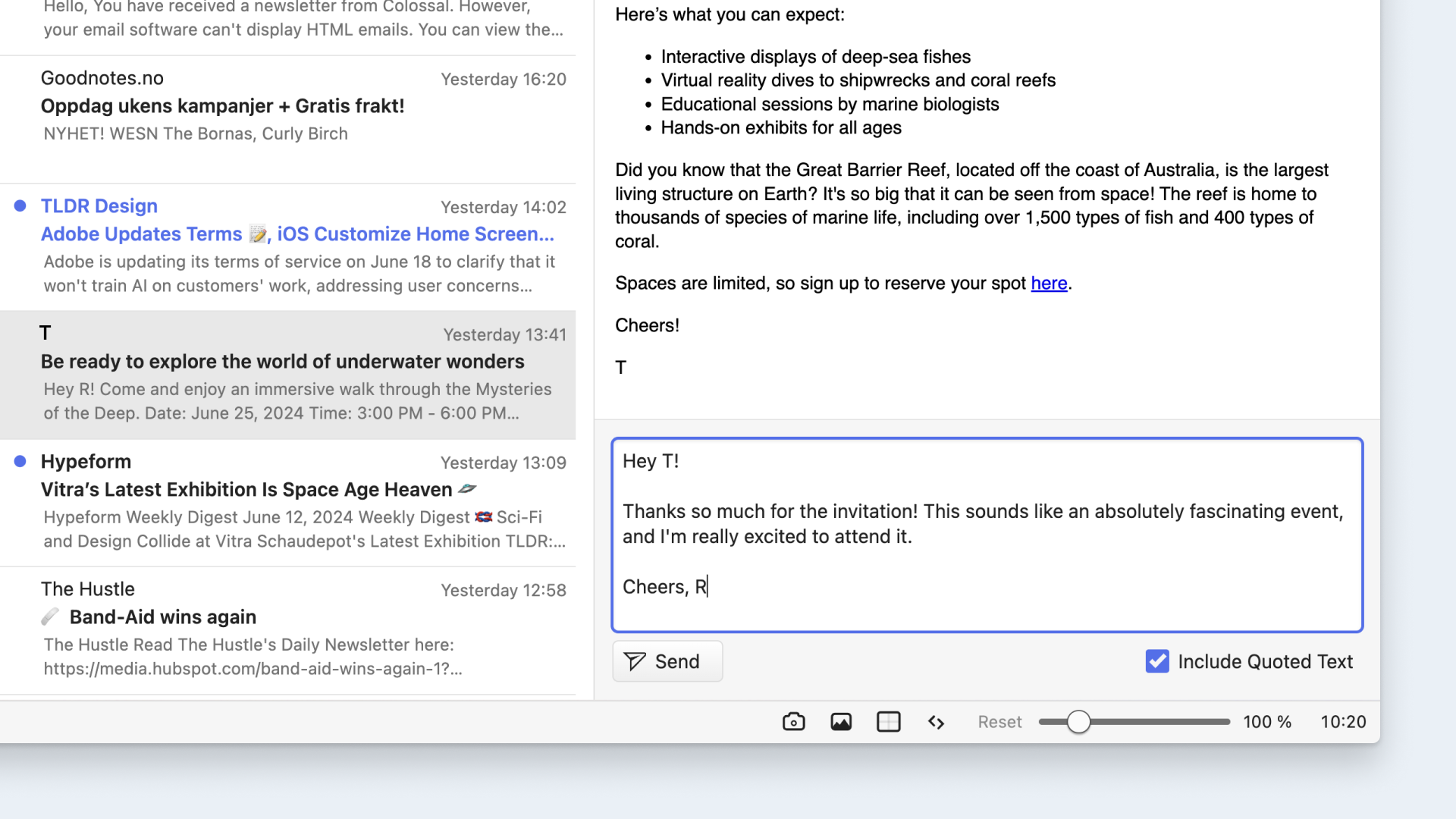Click the code view icon

pyautogui.click(x=935, y=721)
